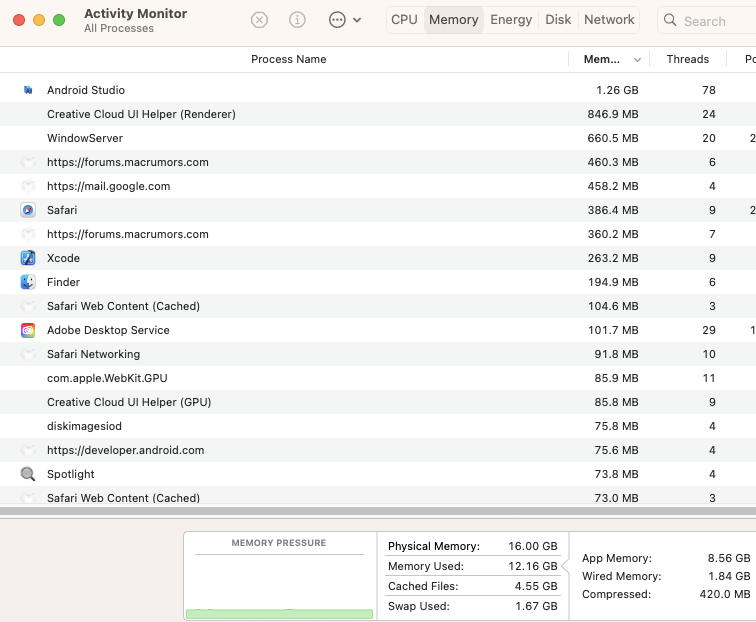Viewport: 756px width, 622px height.
Task: Click the stop process (X) icon
Action: coord(259,20)
